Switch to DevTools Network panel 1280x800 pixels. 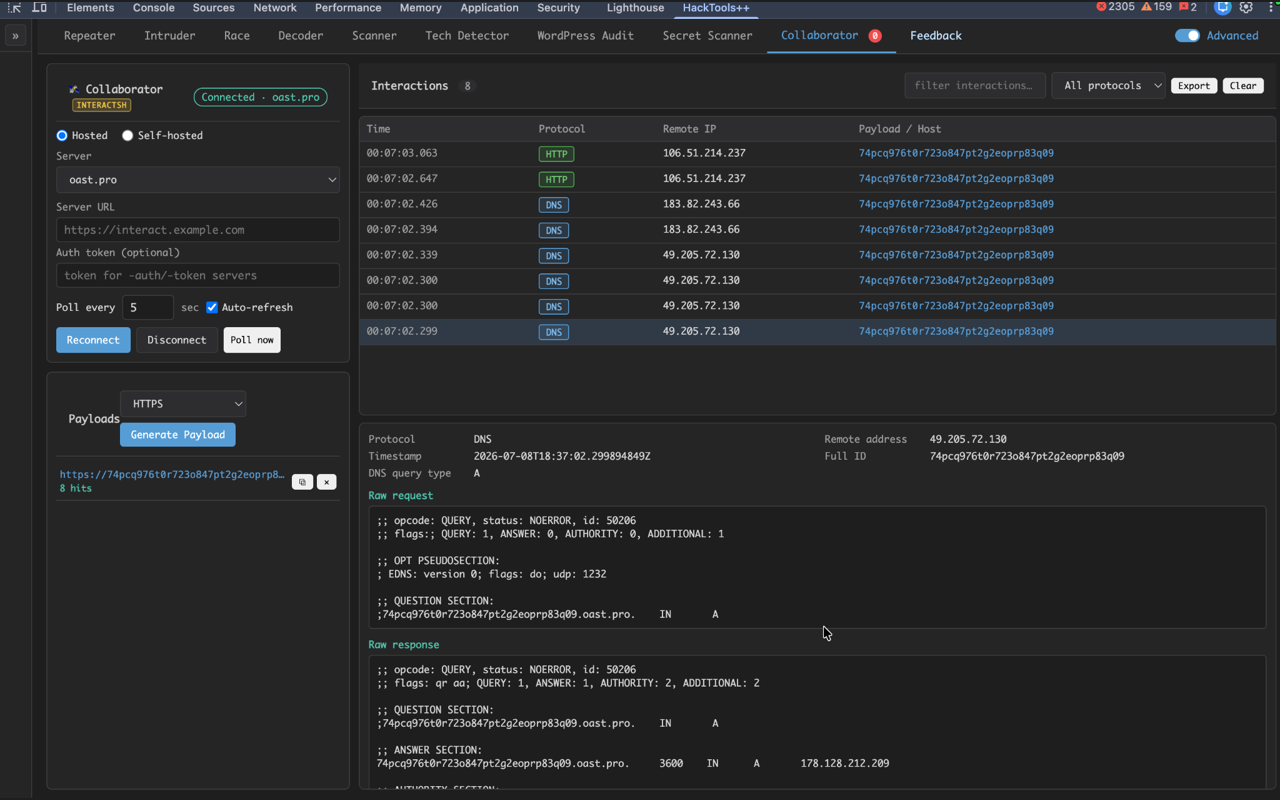tap(274, 7)
